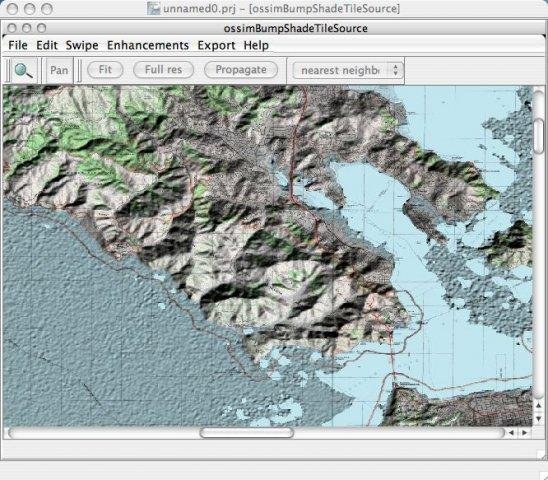Click the Full res button
The image size is (548, 480).
coord(163,70)
